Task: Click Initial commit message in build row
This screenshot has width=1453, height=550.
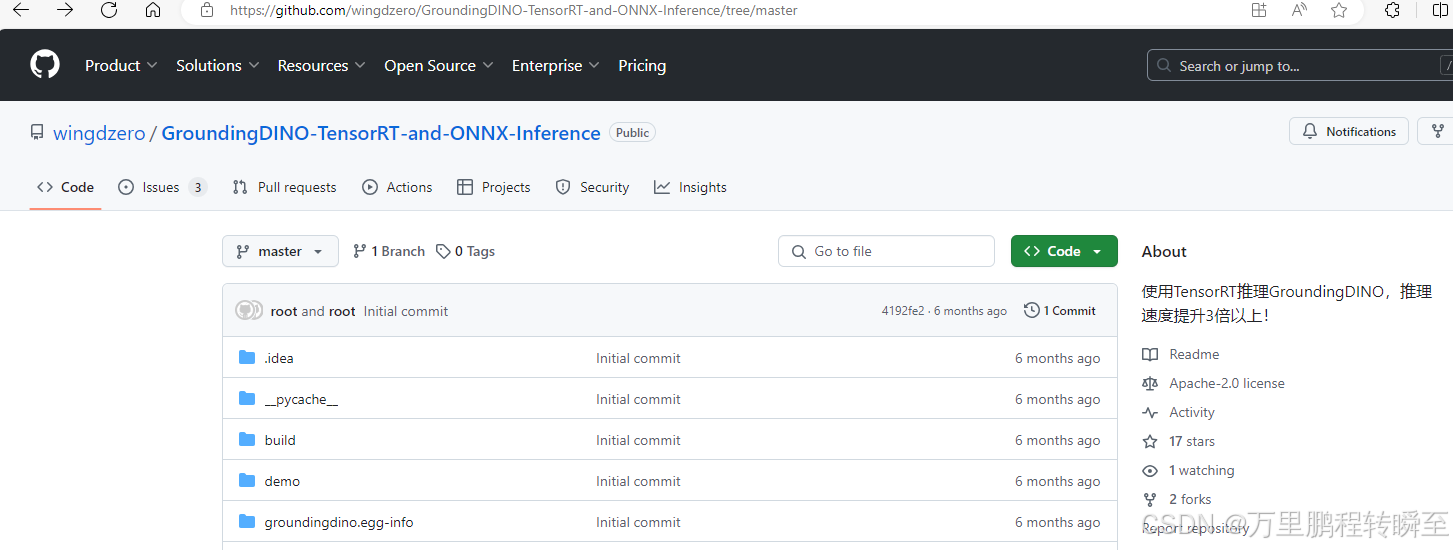Action: coord(638,440)
